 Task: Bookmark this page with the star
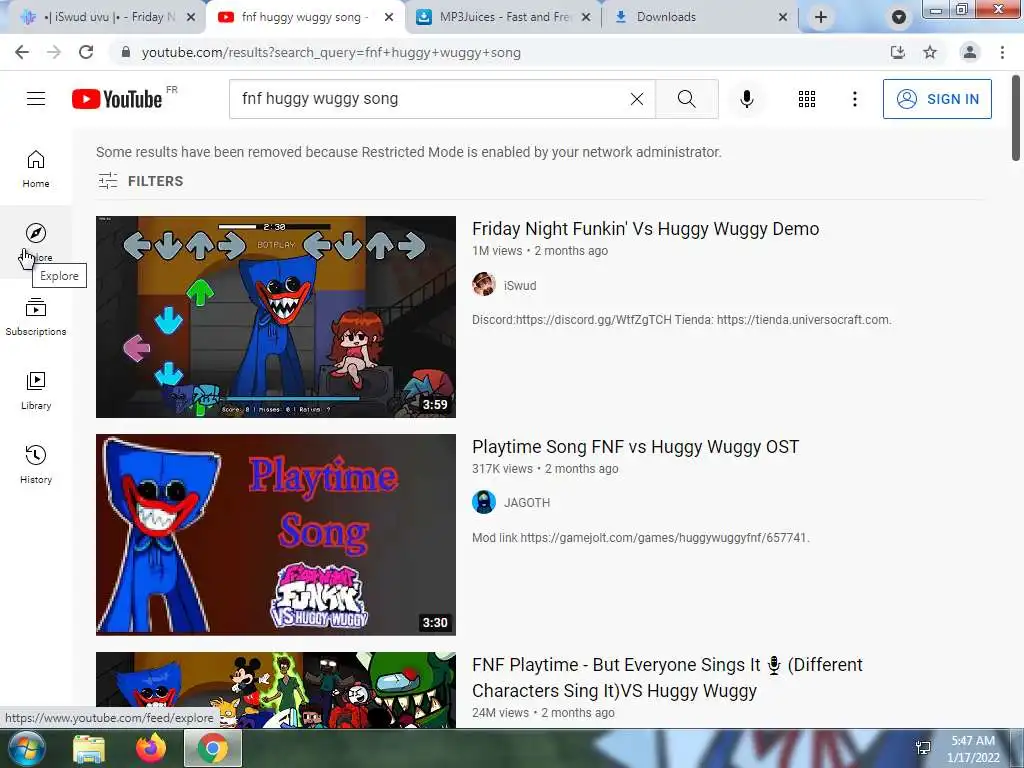930,52
